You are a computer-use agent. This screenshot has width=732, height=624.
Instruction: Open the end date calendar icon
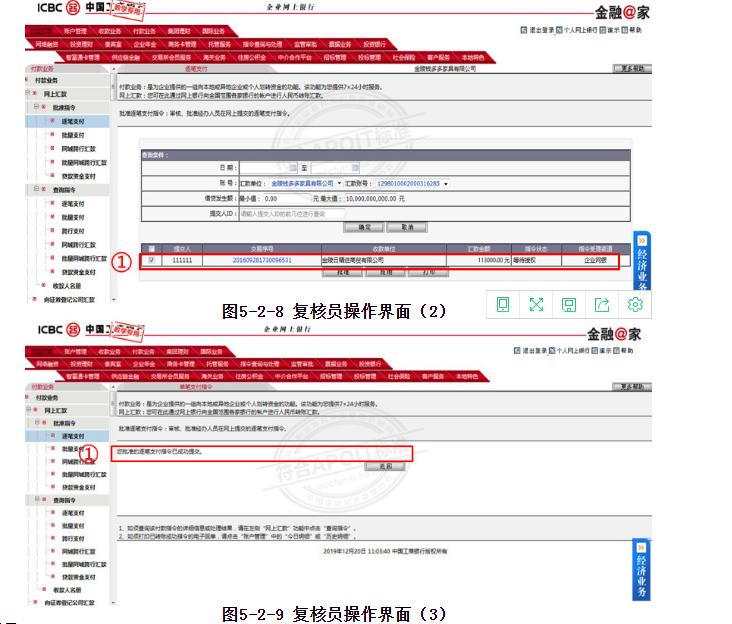355,167
